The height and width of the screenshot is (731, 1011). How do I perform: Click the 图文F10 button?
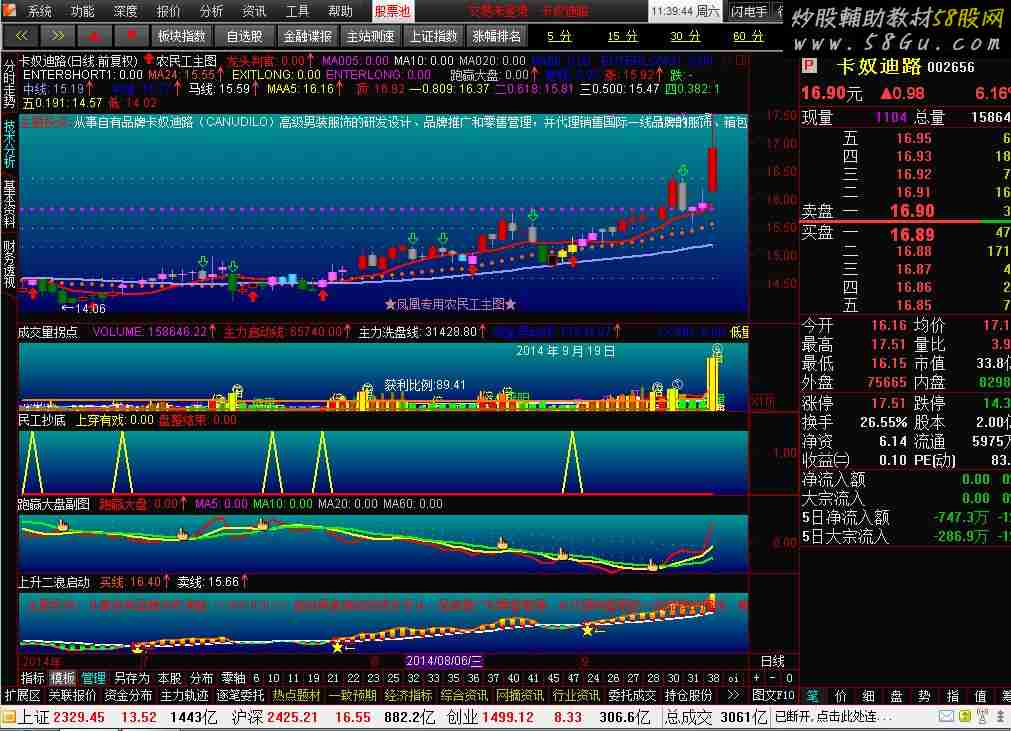click(x=774, y=696)
